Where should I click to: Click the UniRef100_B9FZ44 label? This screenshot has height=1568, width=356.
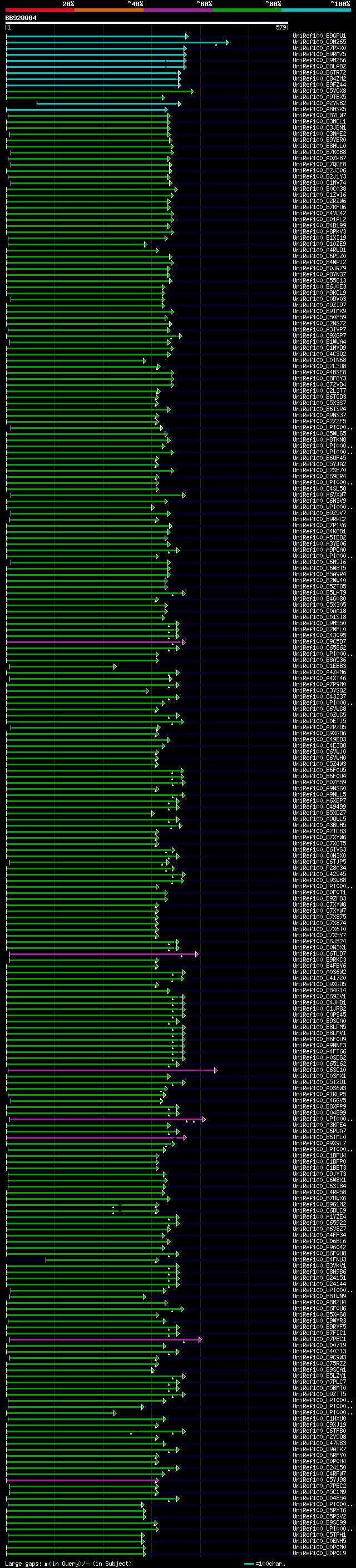point(319,85)
